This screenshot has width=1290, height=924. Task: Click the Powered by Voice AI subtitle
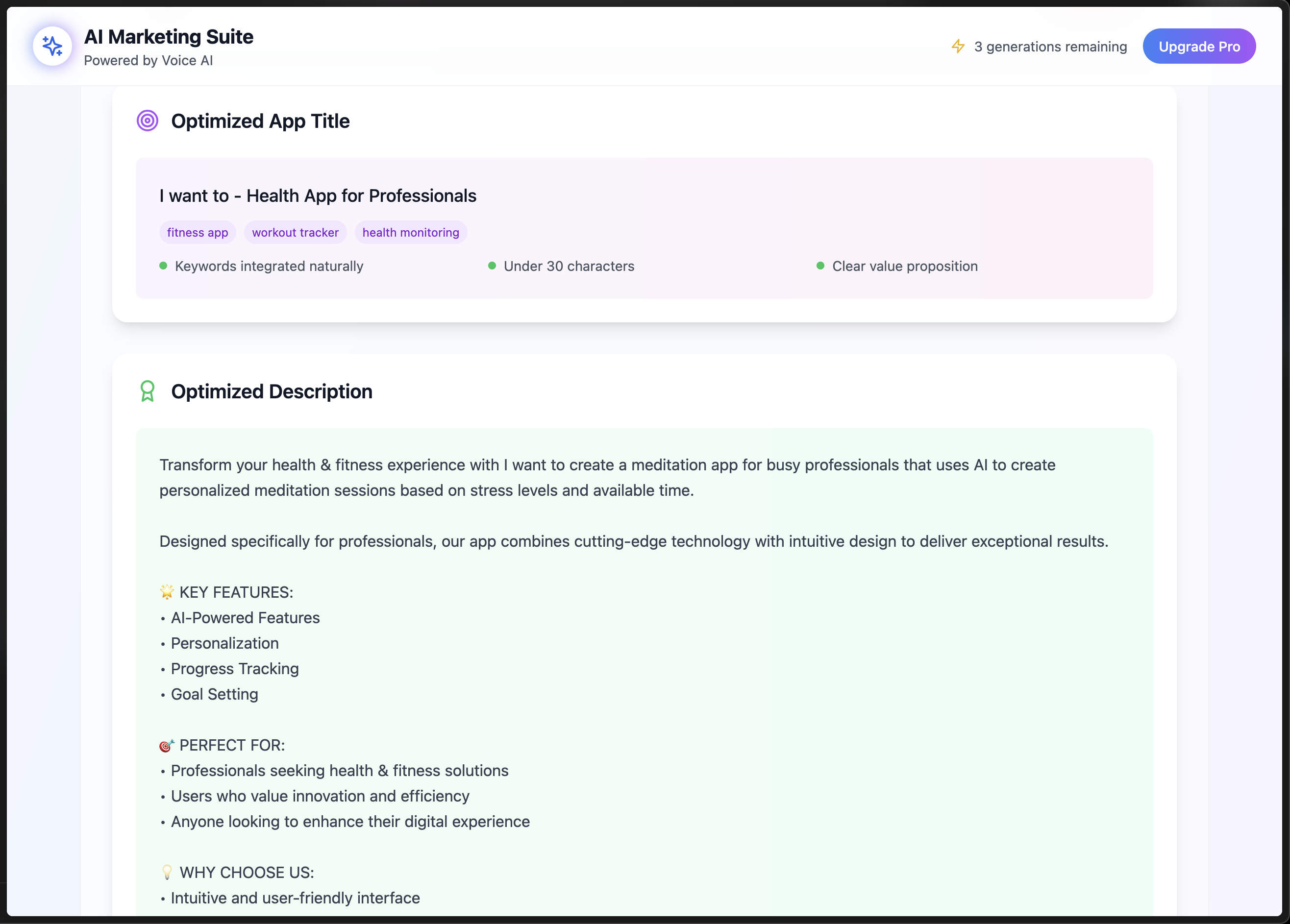[x=148, y=60]
